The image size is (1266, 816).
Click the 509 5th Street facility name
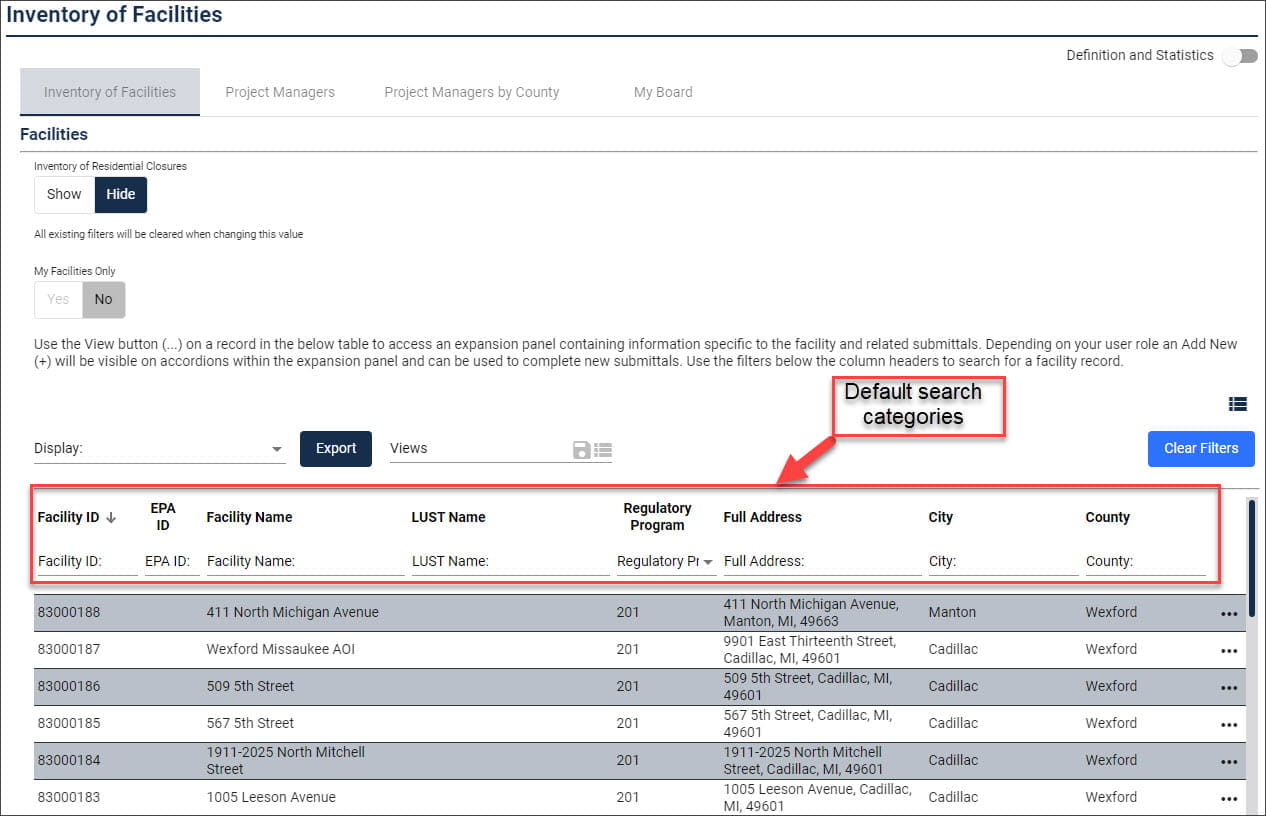click(x=251, y=686)
